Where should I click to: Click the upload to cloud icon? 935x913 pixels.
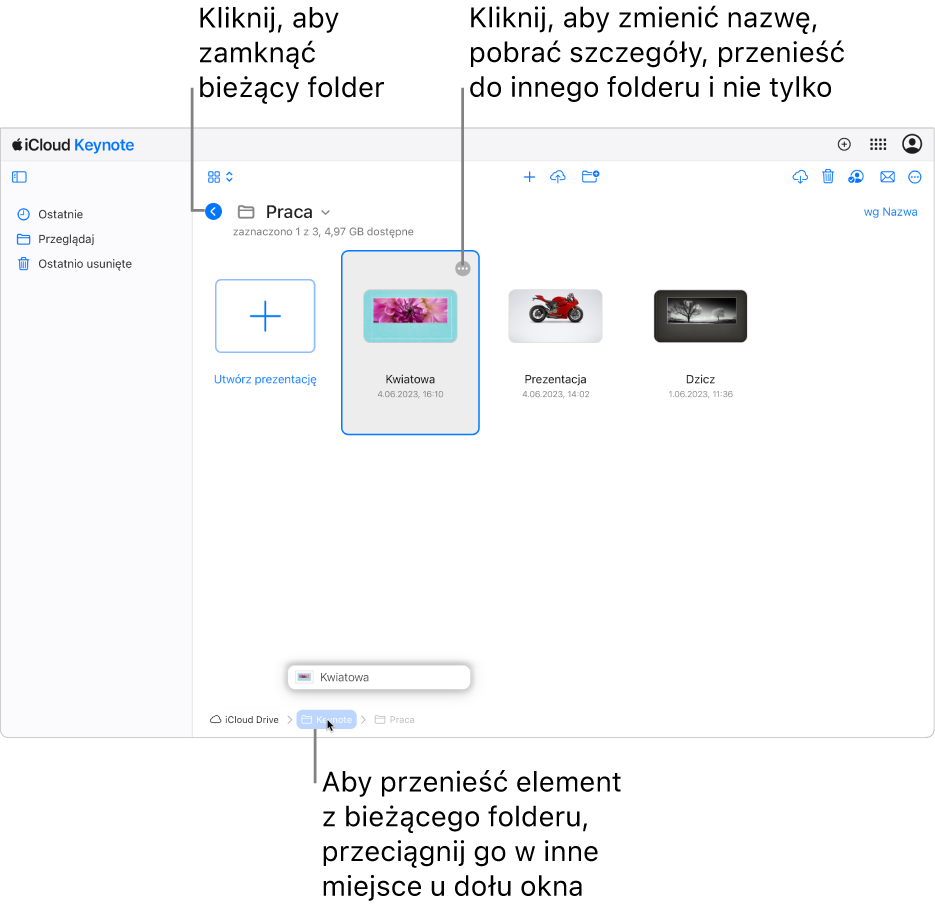pos(558,177)
